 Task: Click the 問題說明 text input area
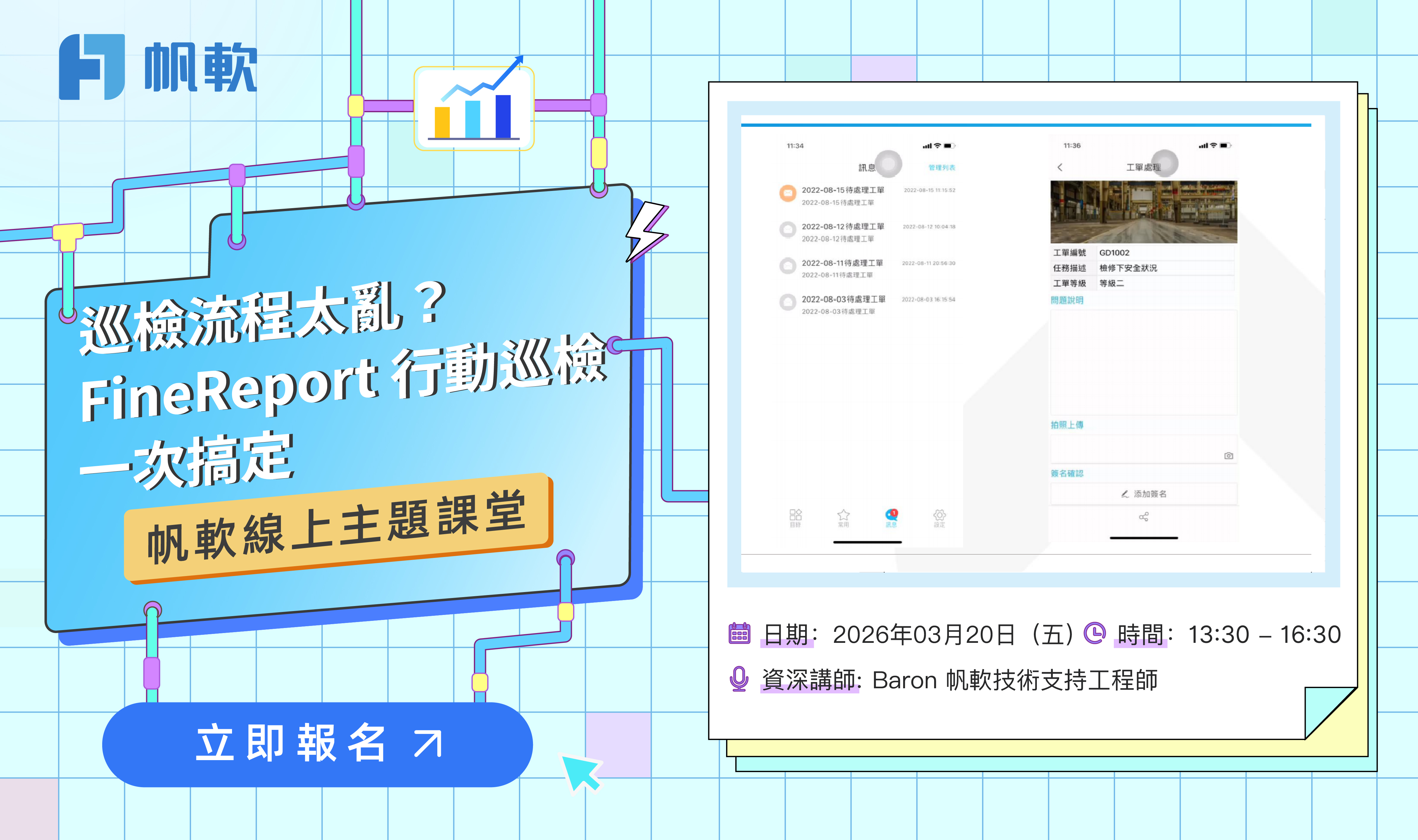(1143, 362)
